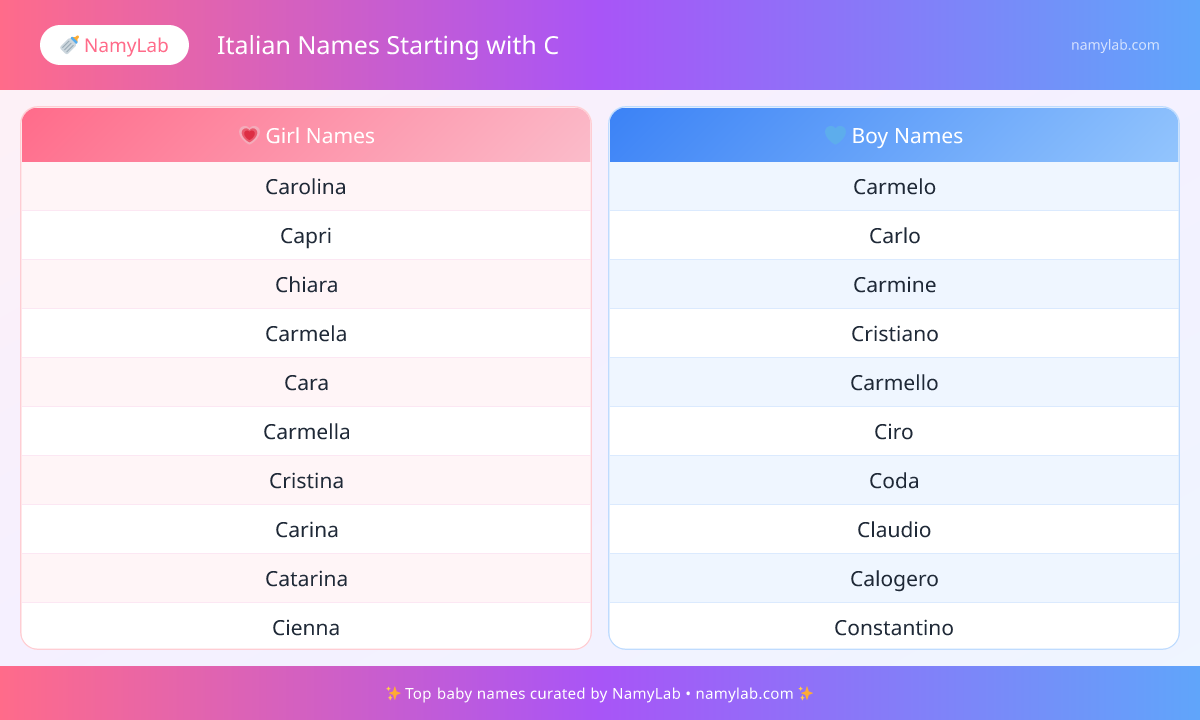Select the Boy Names column header
Image resolution: width=1200 pixels, height=720 pixels.
point(894,135)
